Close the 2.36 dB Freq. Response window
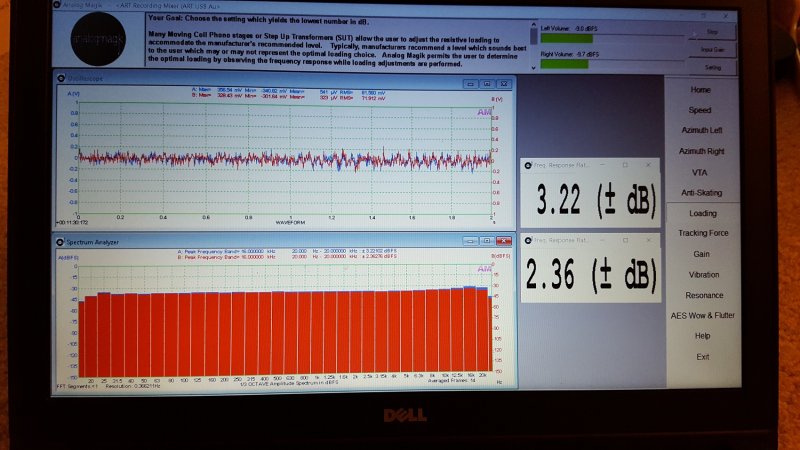Image resolution: width=800 pixels, height=450 pixels. click(648, 240)
